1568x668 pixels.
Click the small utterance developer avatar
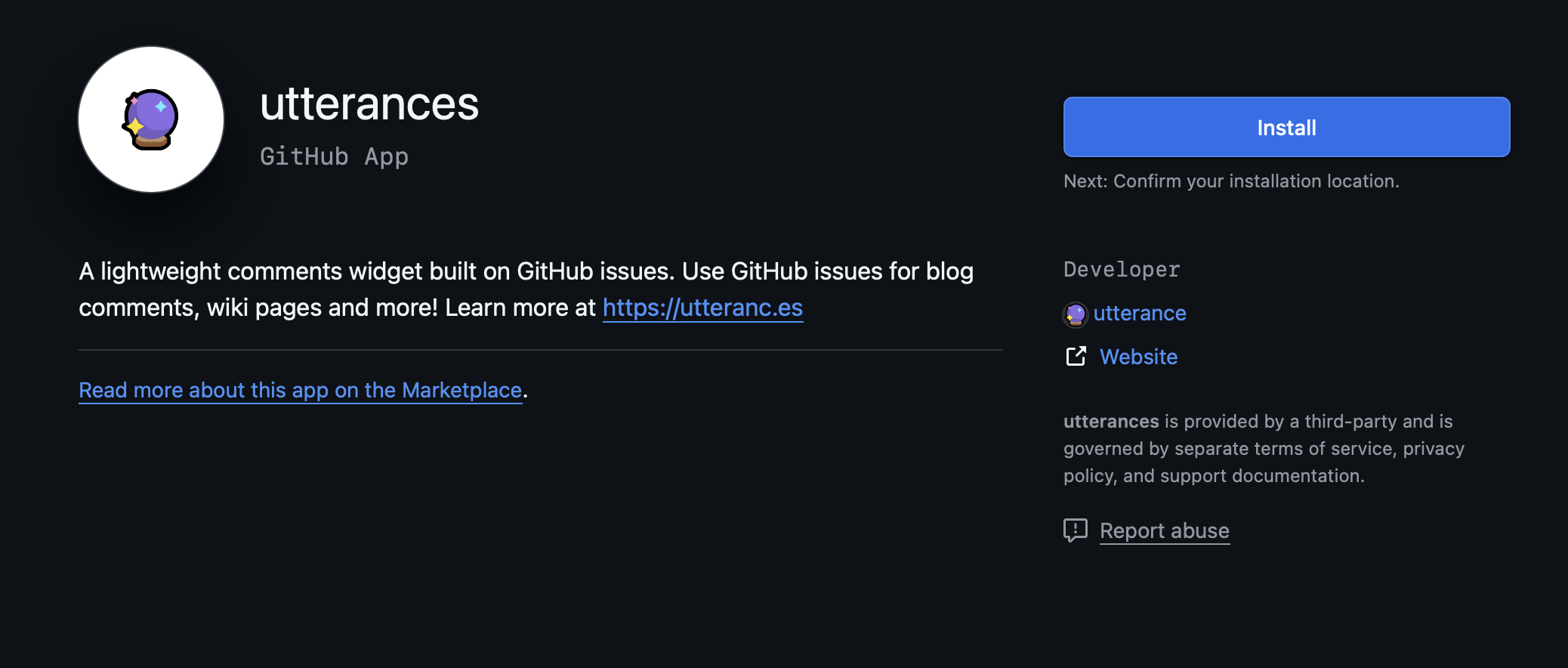coord(1075,314)
